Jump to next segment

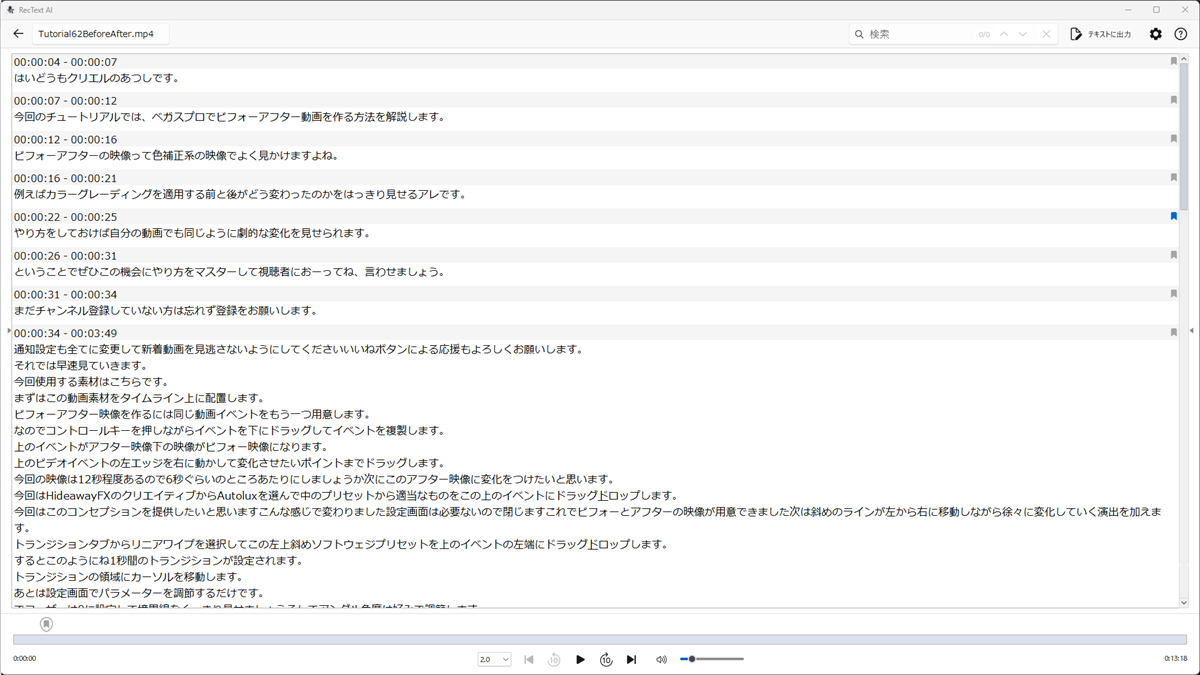tap(631, 660)
